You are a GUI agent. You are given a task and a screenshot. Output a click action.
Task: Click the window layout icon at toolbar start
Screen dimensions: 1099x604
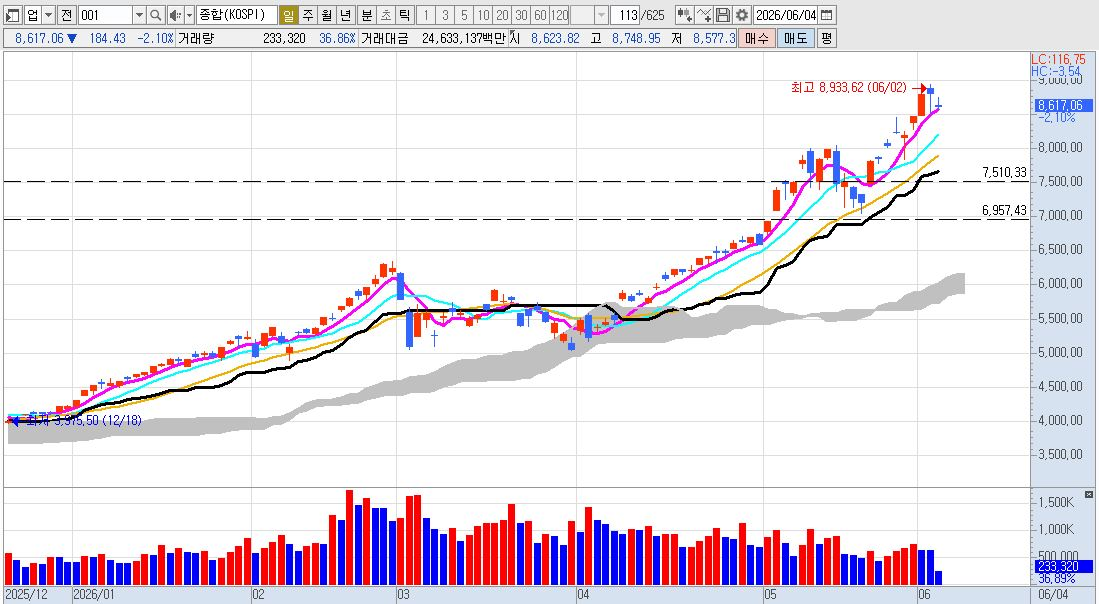click(x=13, y=15)
